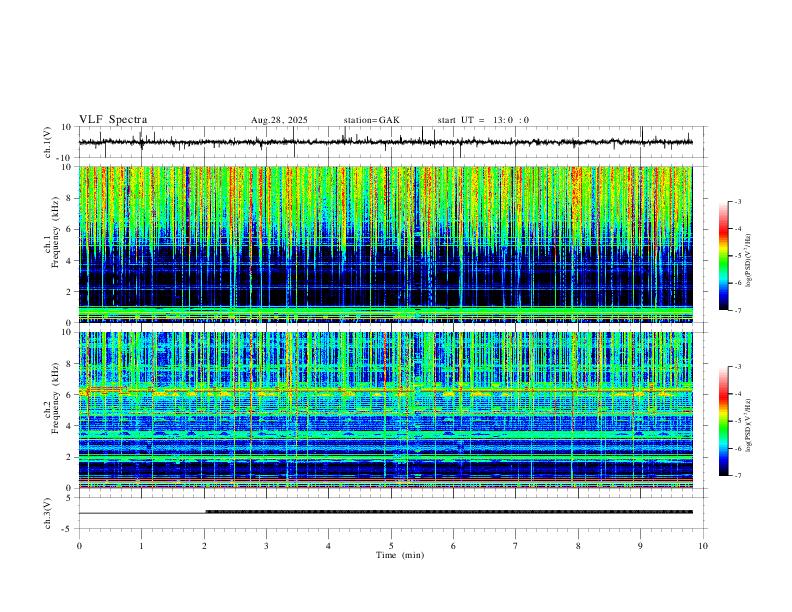
Task: Click the '-3' label on upper color scale
Action: [737, 201]
